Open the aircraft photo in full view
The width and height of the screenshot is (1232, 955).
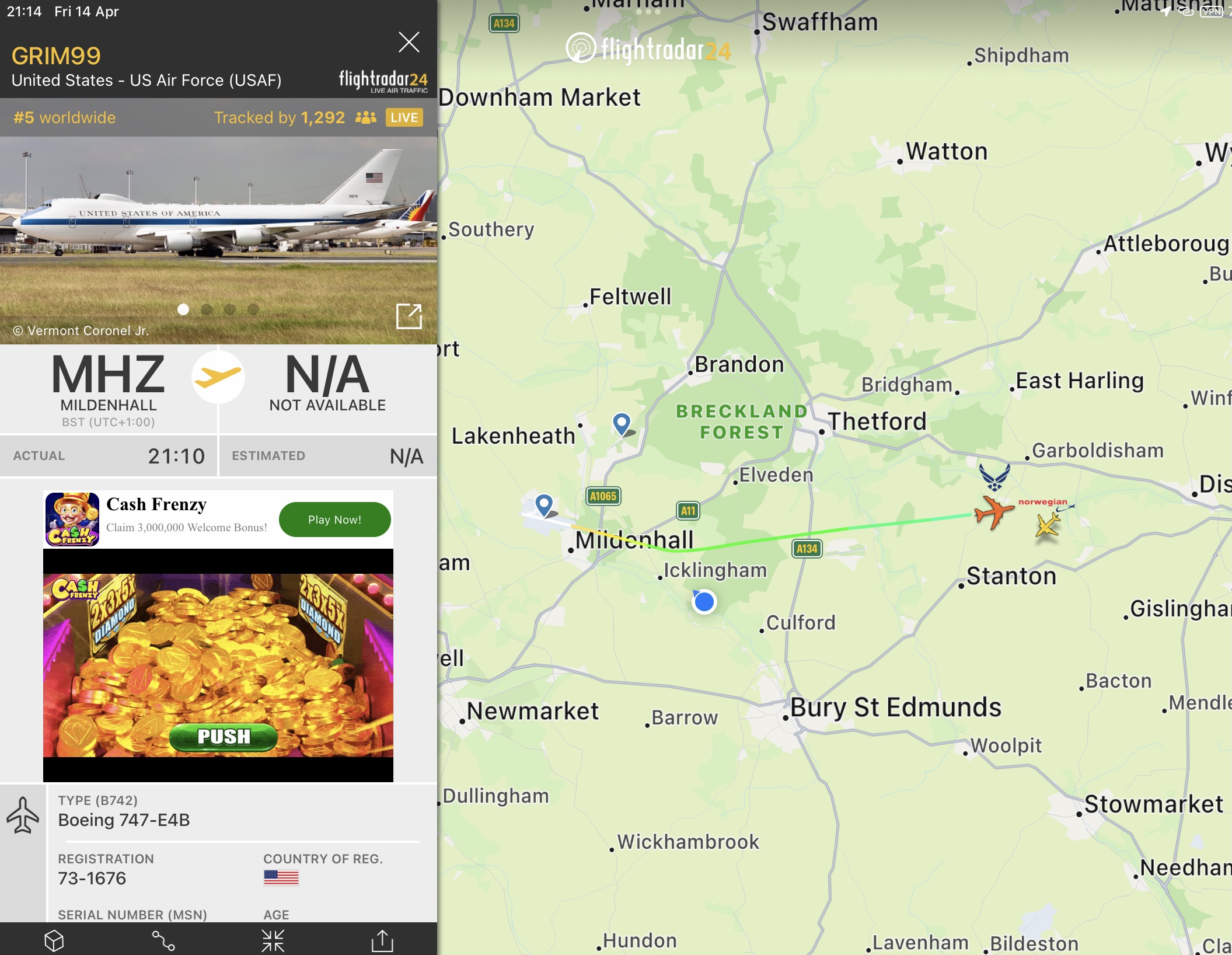point(409,316)
